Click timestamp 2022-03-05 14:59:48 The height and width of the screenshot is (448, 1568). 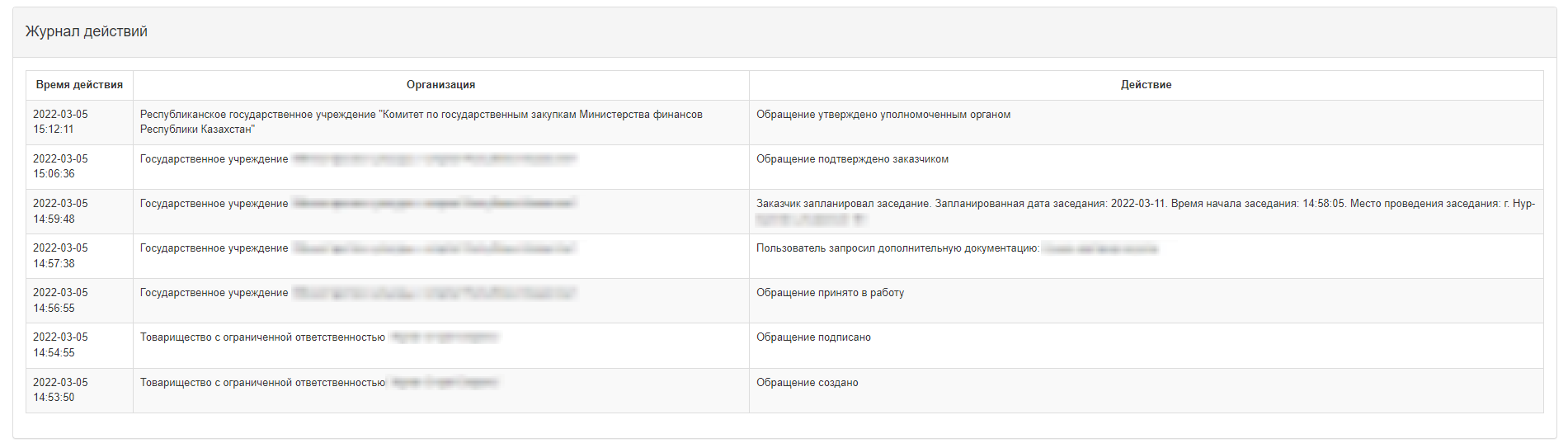click(x=60, y=211)
